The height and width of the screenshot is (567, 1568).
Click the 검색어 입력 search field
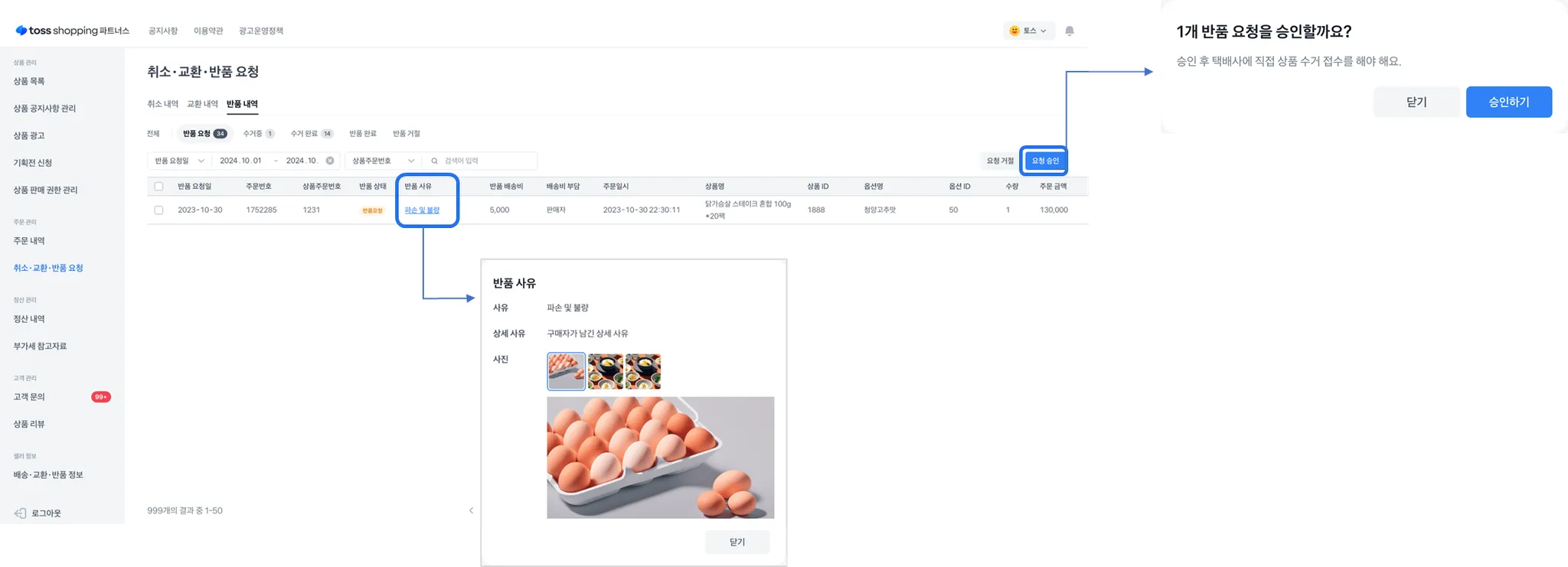coord(486,161)
